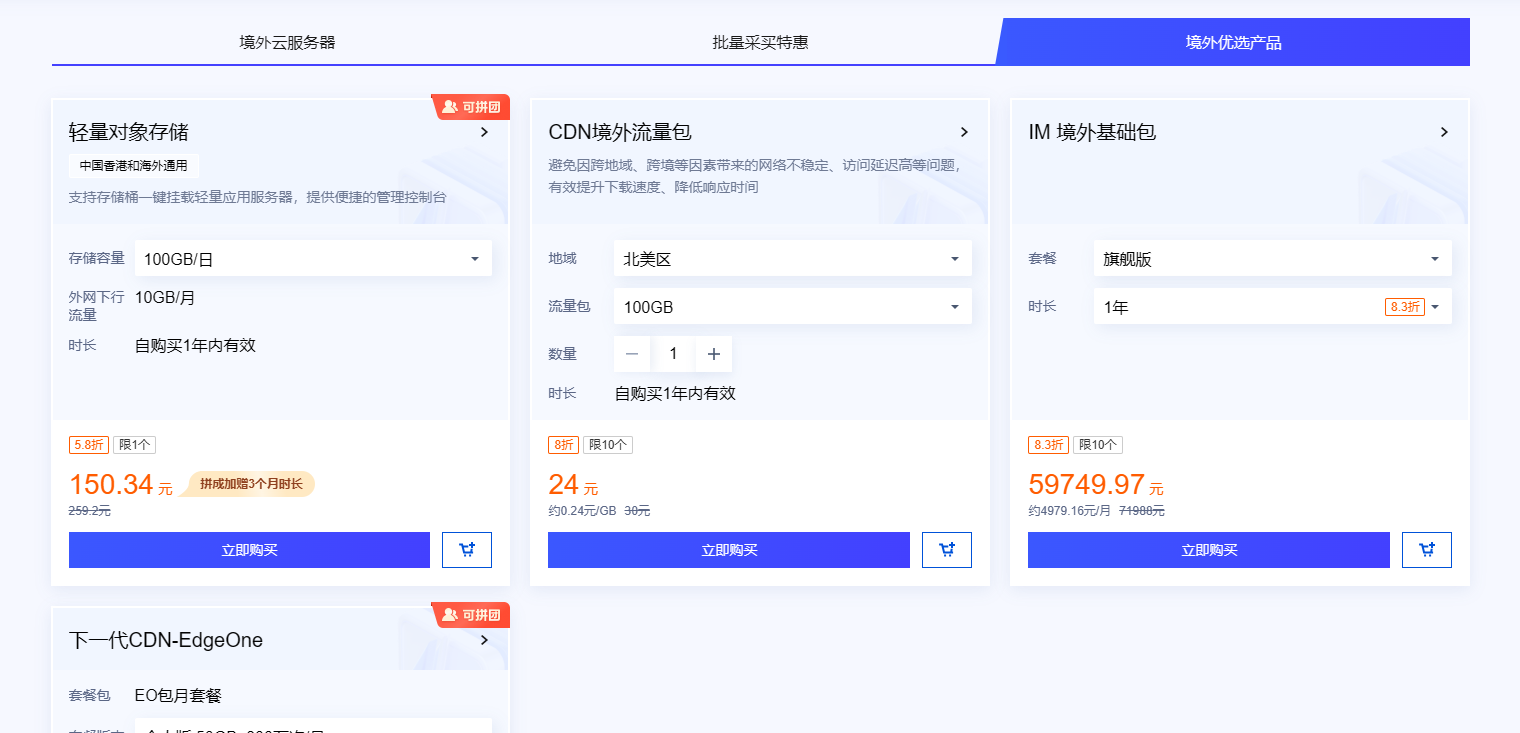The image size is (1520, 733).
Task: Click the quantity input showing 1
Action: pos(673,353)
